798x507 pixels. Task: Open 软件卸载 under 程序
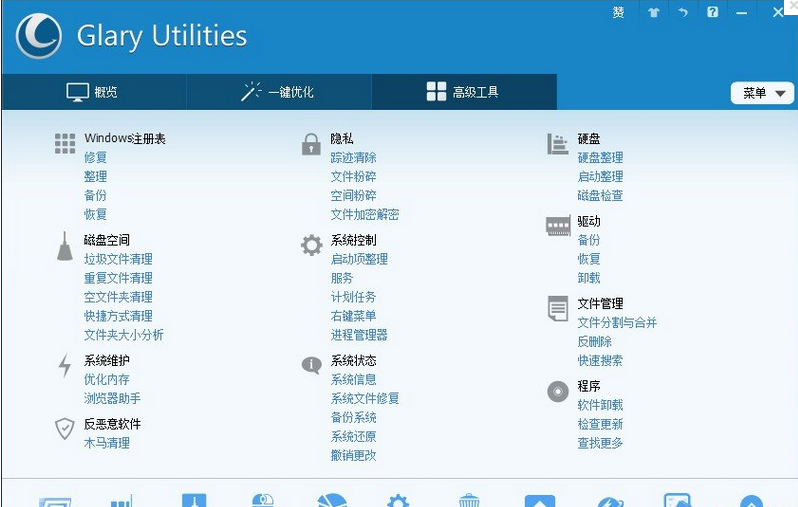pyautogui.click(x=600, y=405)
